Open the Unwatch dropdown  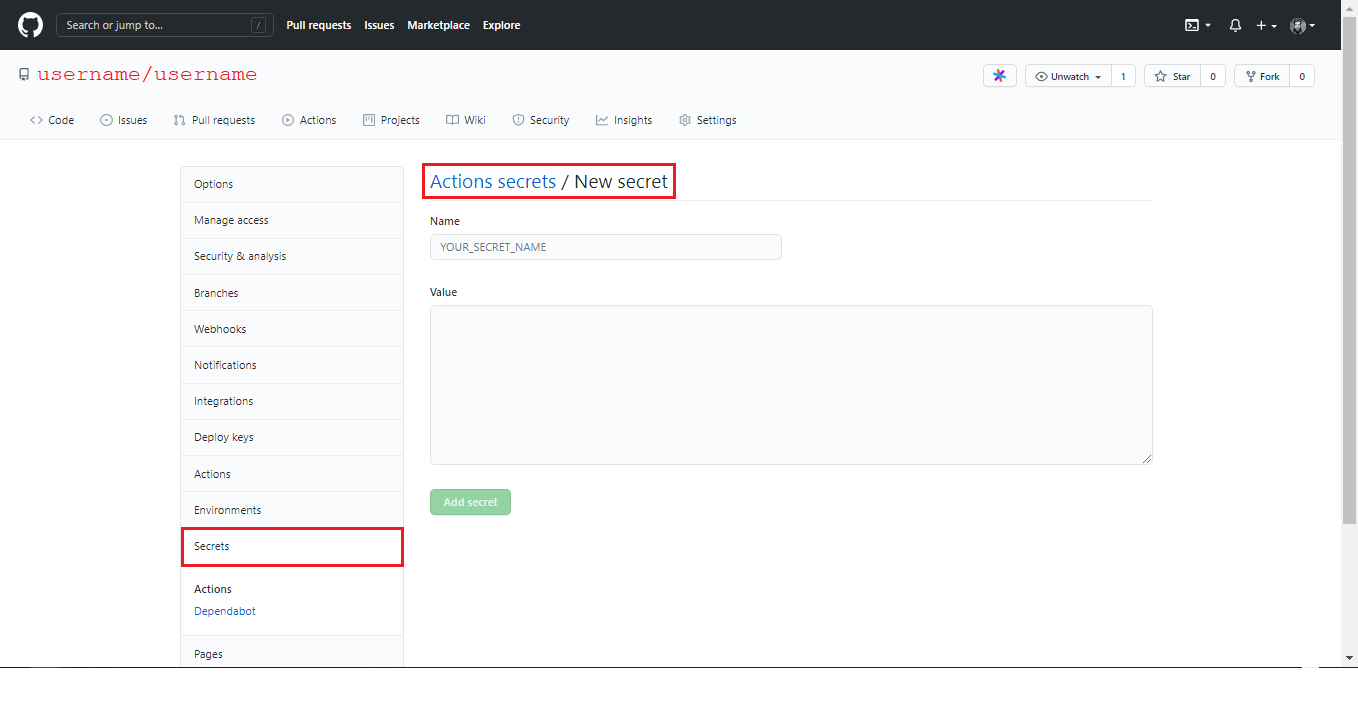(x=1067, y=75)
